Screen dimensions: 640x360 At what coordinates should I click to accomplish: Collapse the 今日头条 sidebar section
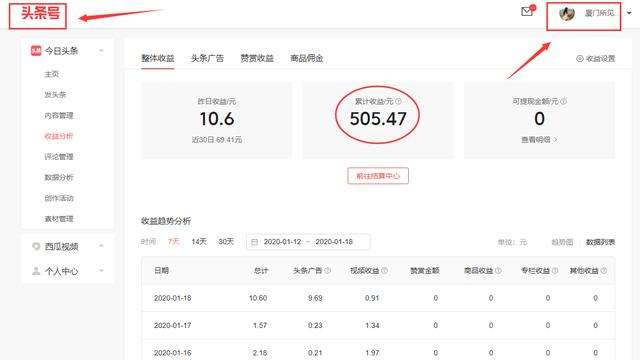coord(101,51)
